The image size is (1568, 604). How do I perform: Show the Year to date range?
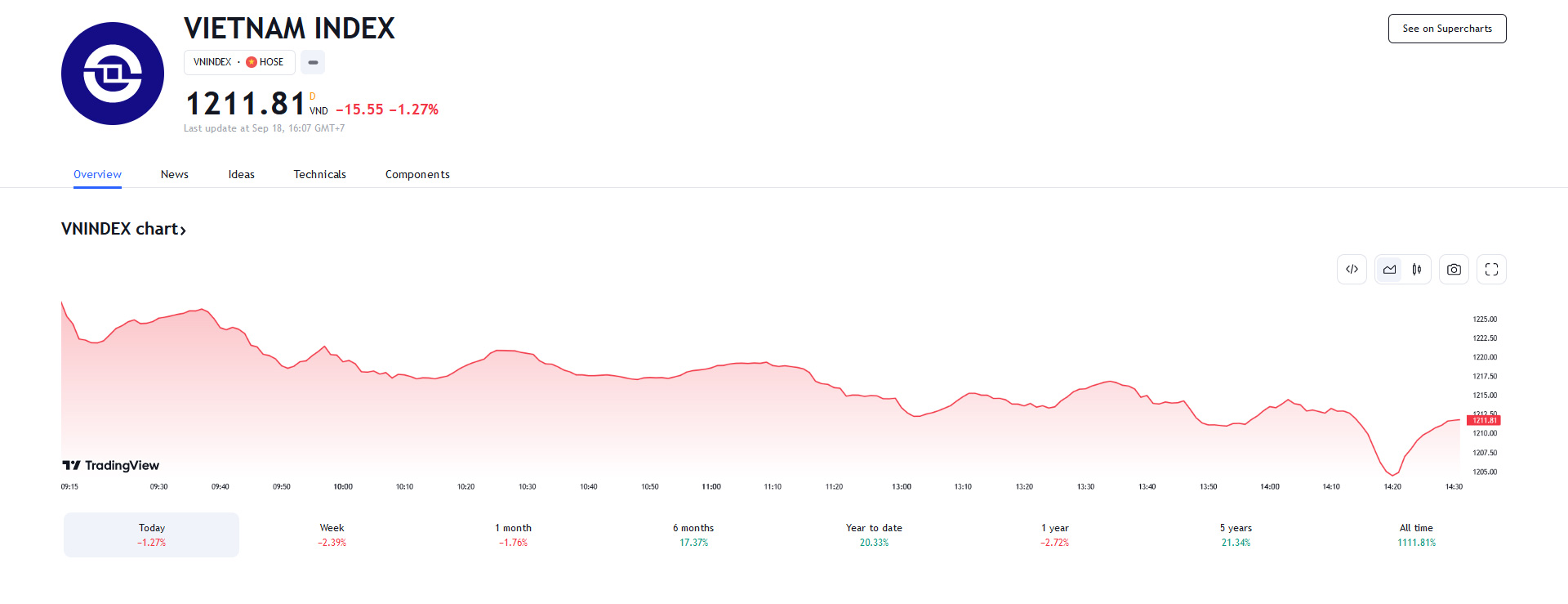point(874,535)
